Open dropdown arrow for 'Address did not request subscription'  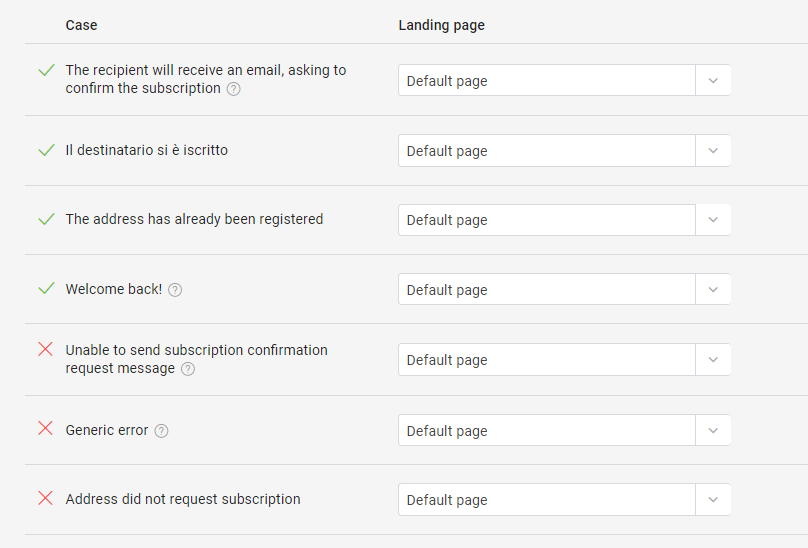713,500
